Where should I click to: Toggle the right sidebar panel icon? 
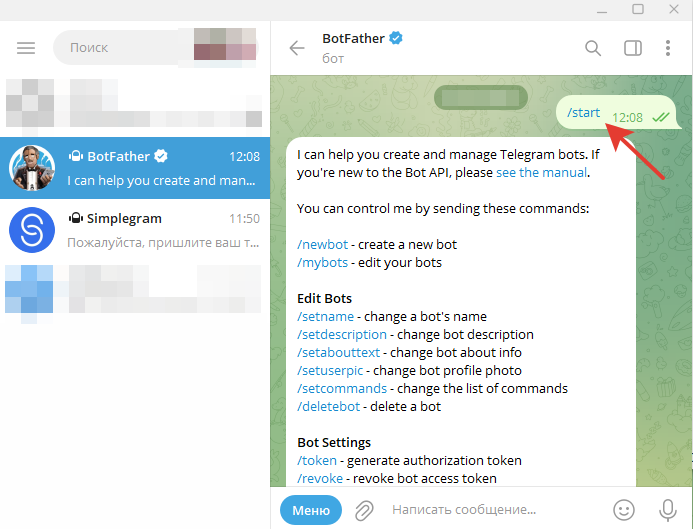(x=632, y=48)
